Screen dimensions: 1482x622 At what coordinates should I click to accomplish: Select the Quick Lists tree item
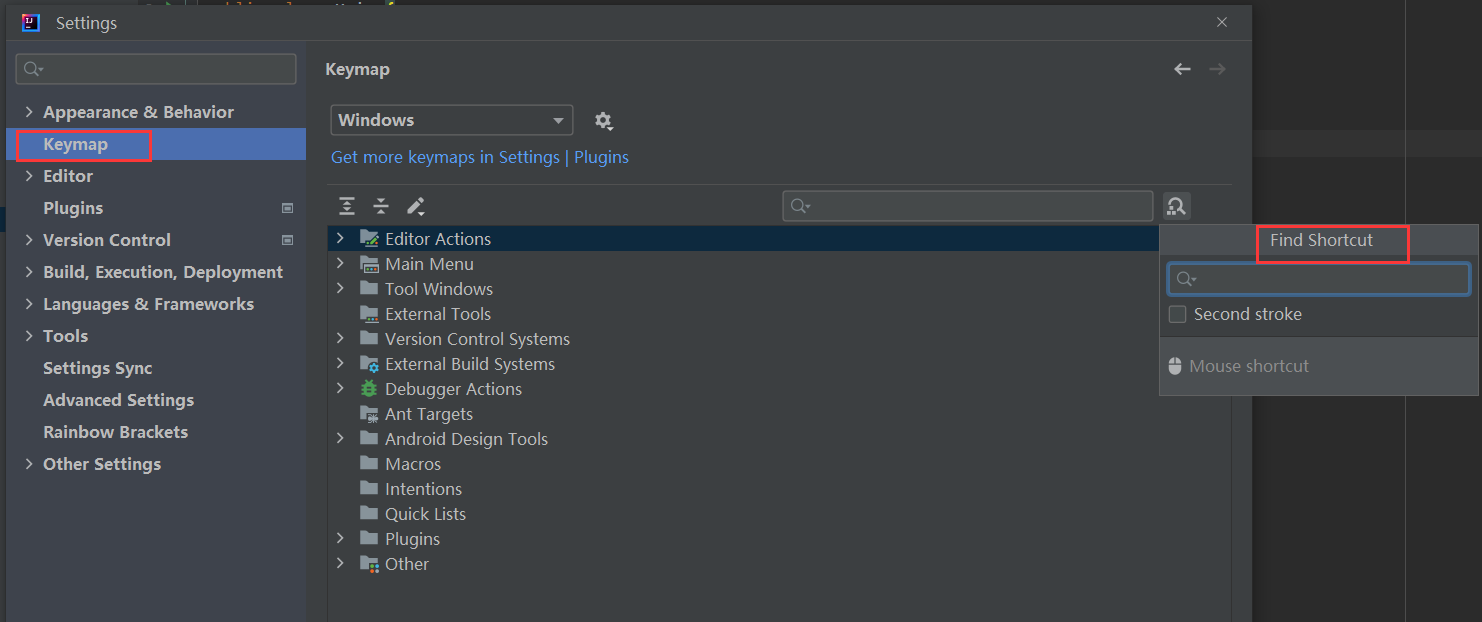point(425,514)
